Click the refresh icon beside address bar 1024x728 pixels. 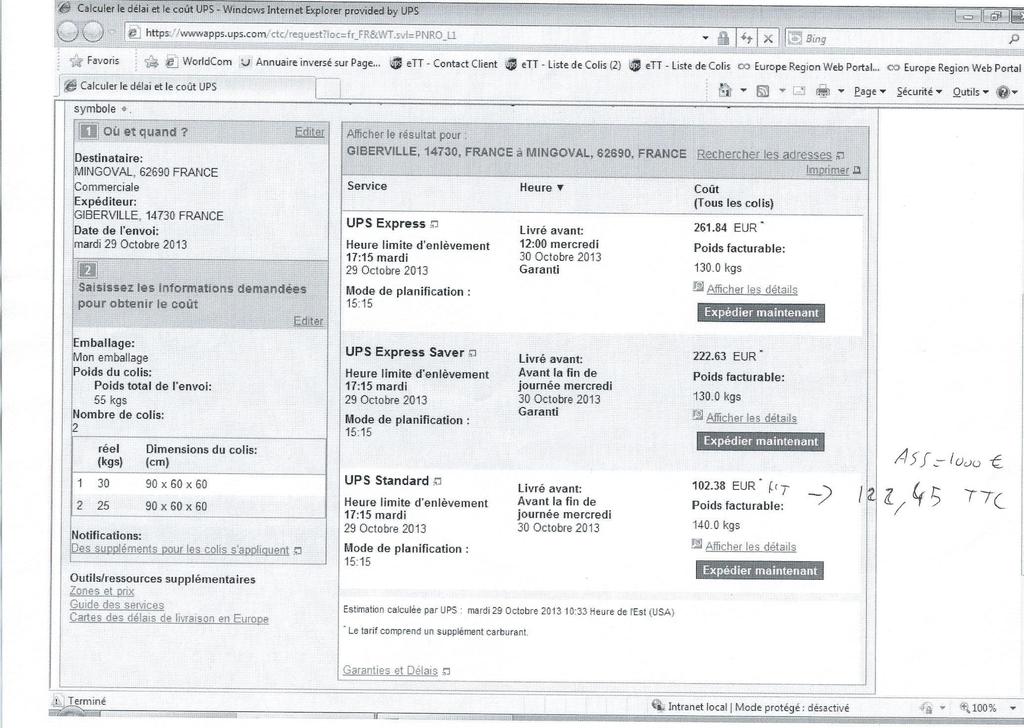coord(746,38)
